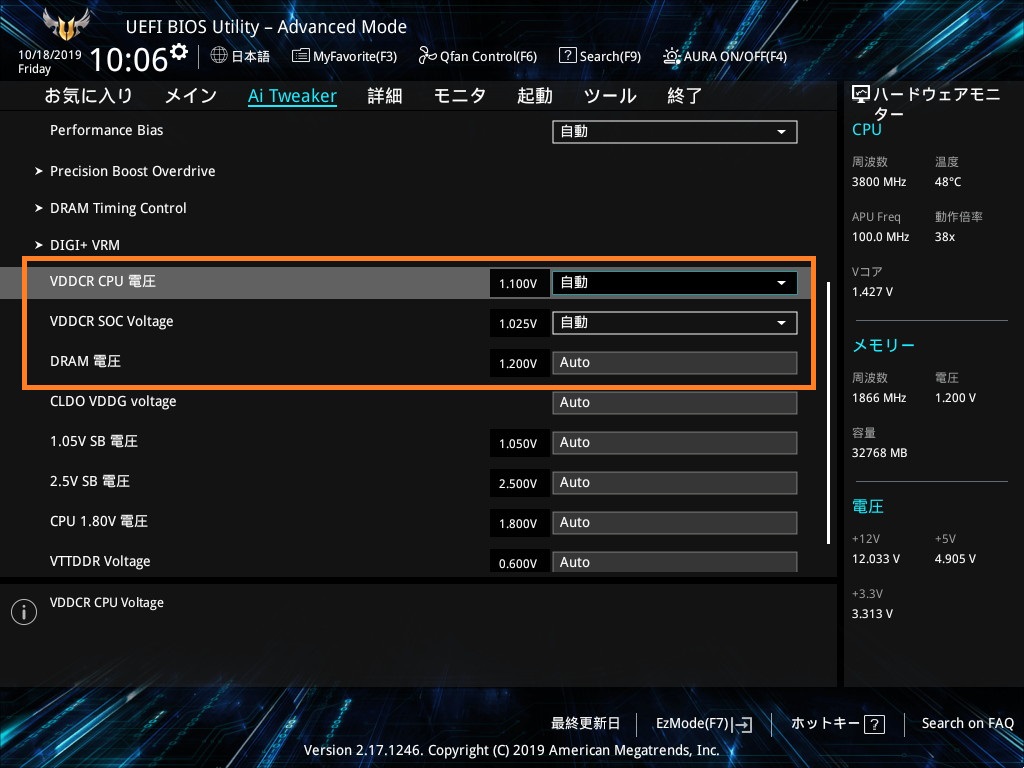Toggle AURA ON/OFF(F4)
This screenshot has height=768, width=1024.
(x=725, y=56)
